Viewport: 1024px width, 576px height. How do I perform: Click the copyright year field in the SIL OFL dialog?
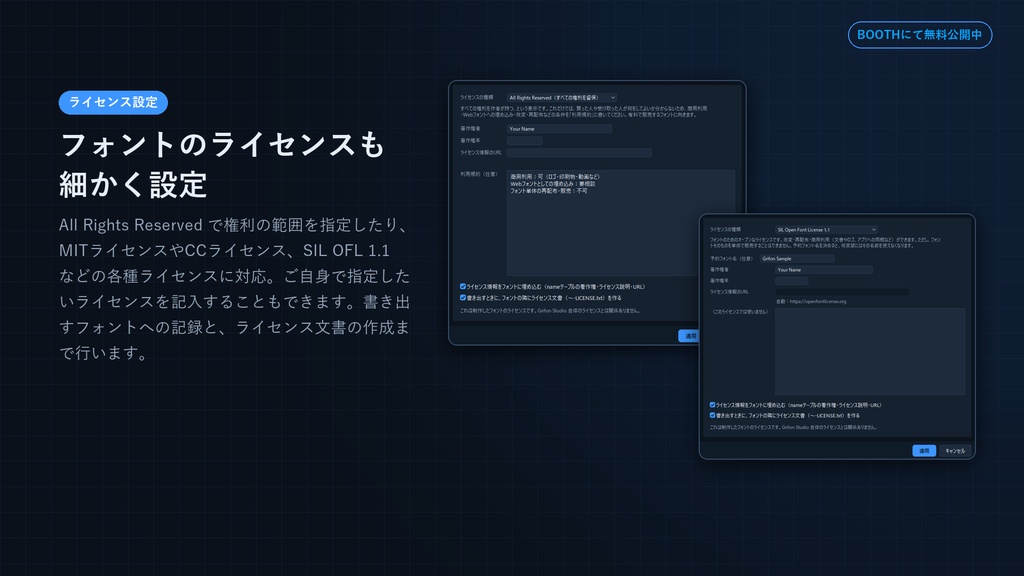point(792,281)
